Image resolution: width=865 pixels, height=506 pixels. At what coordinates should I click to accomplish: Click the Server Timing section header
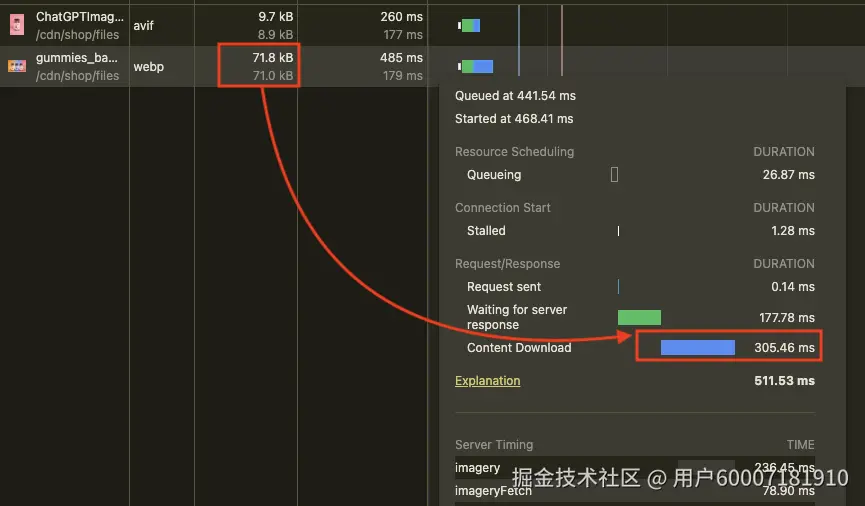tap(494, 445)
